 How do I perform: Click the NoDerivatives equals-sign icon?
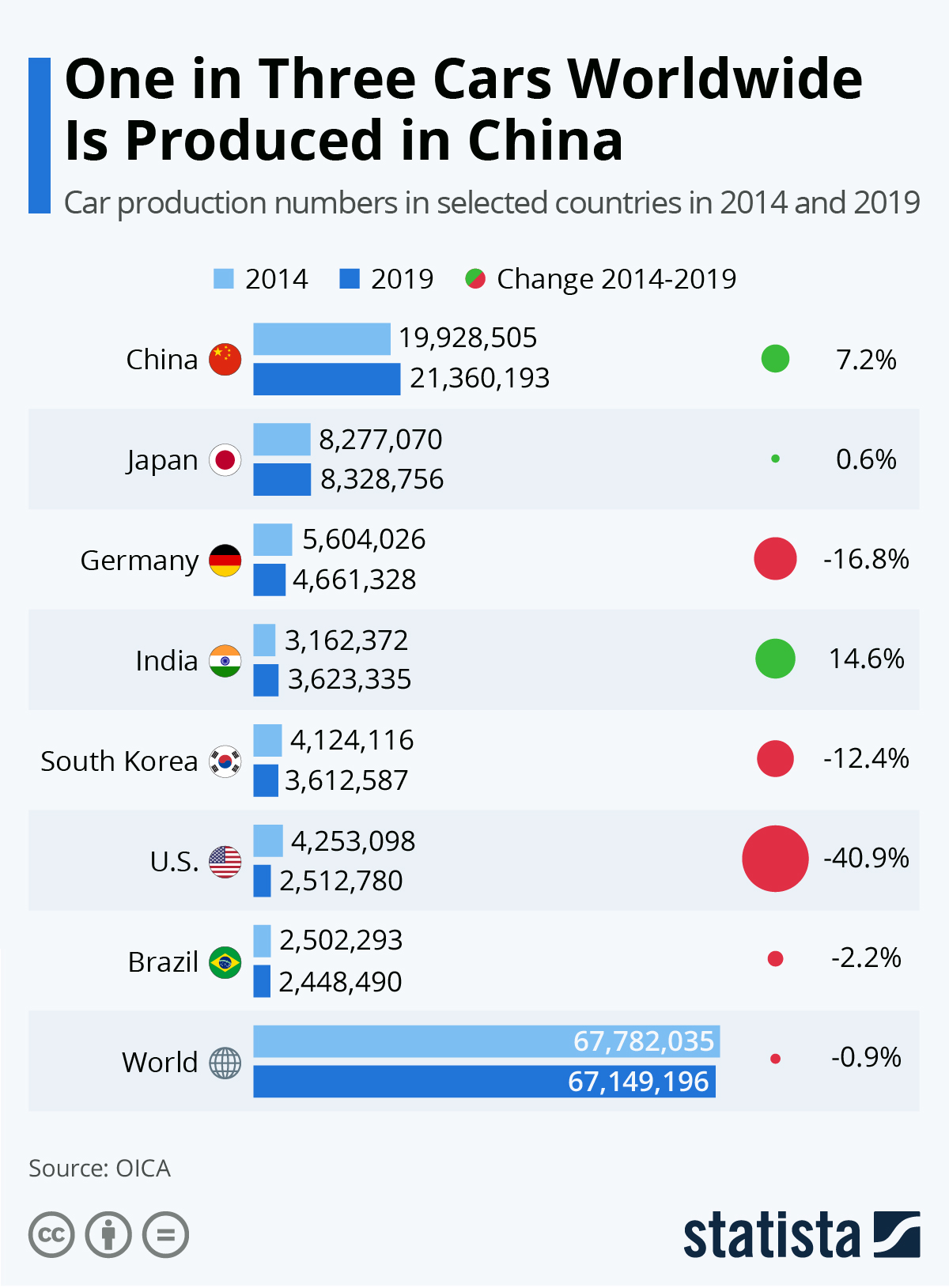click(165, 1234)
